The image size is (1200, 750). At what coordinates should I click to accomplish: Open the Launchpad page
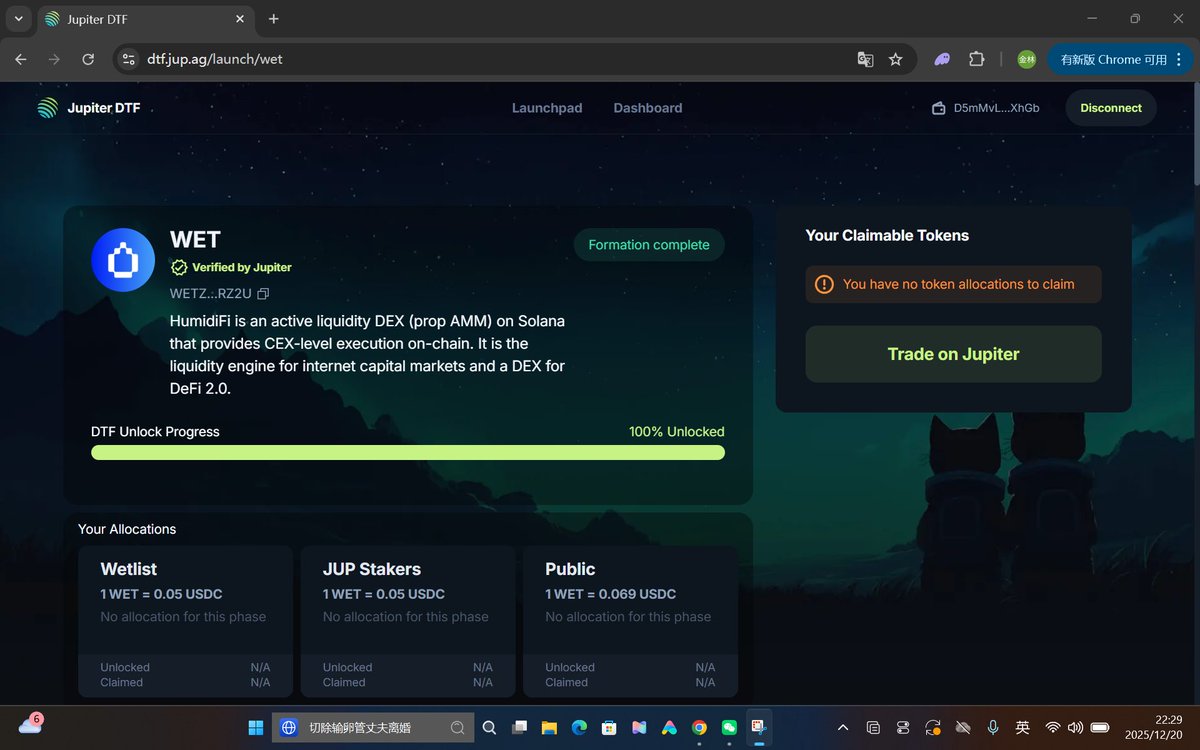pos(547,108)
